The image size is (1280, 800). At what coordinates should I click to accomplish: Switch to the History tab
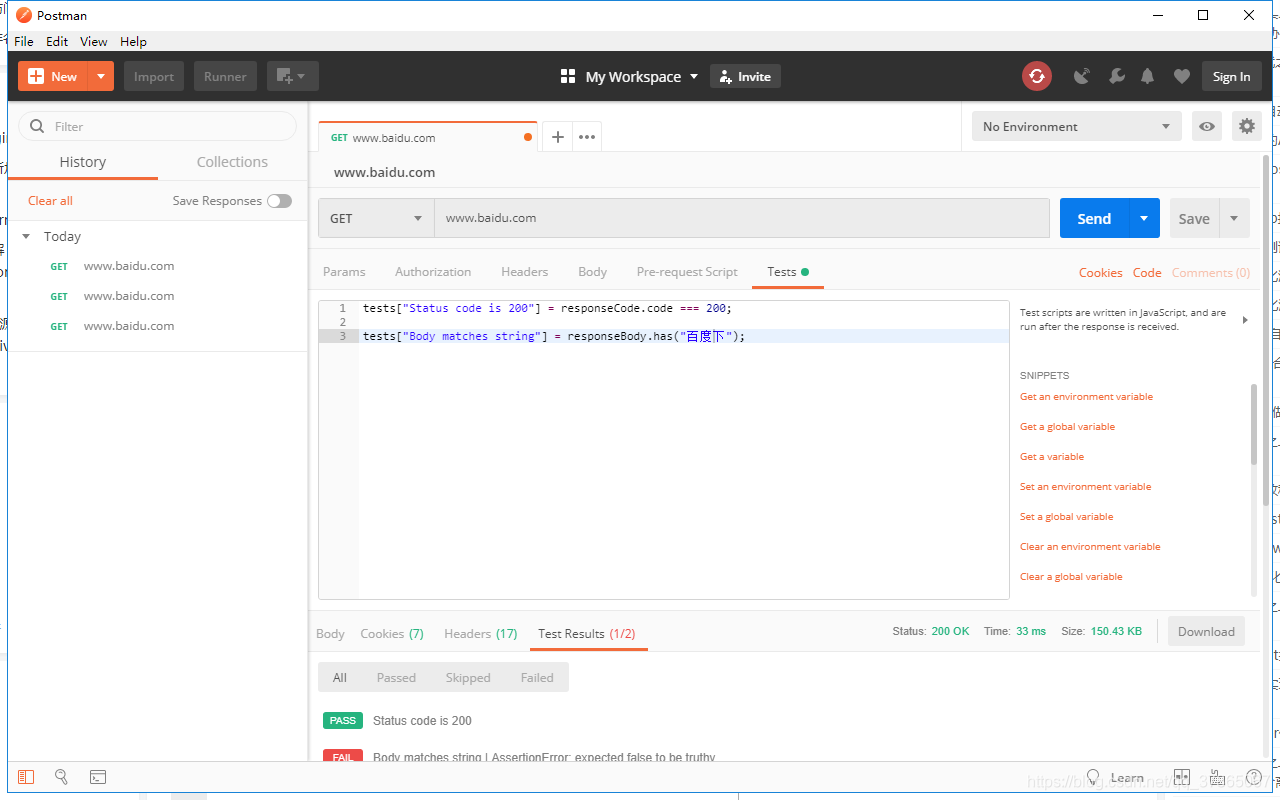(x=83, y=162)
